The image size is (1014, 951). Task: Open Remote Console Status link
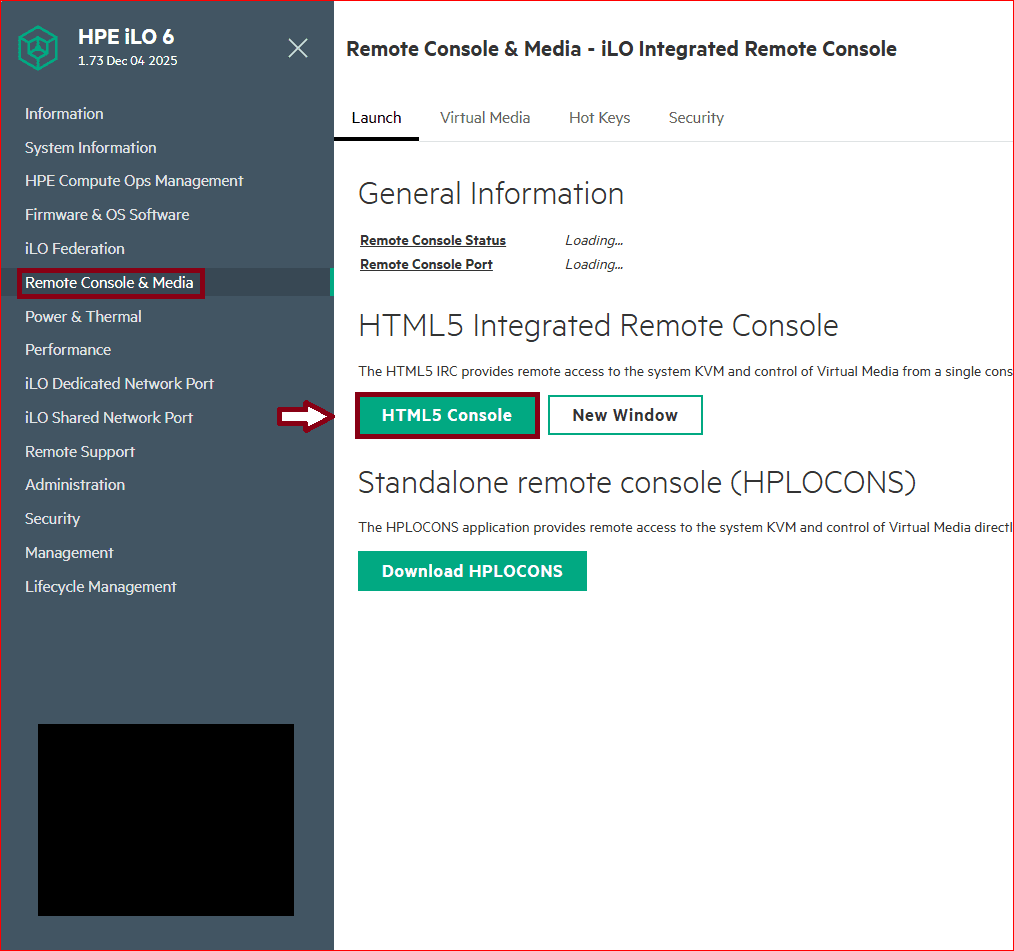(433, 240)
